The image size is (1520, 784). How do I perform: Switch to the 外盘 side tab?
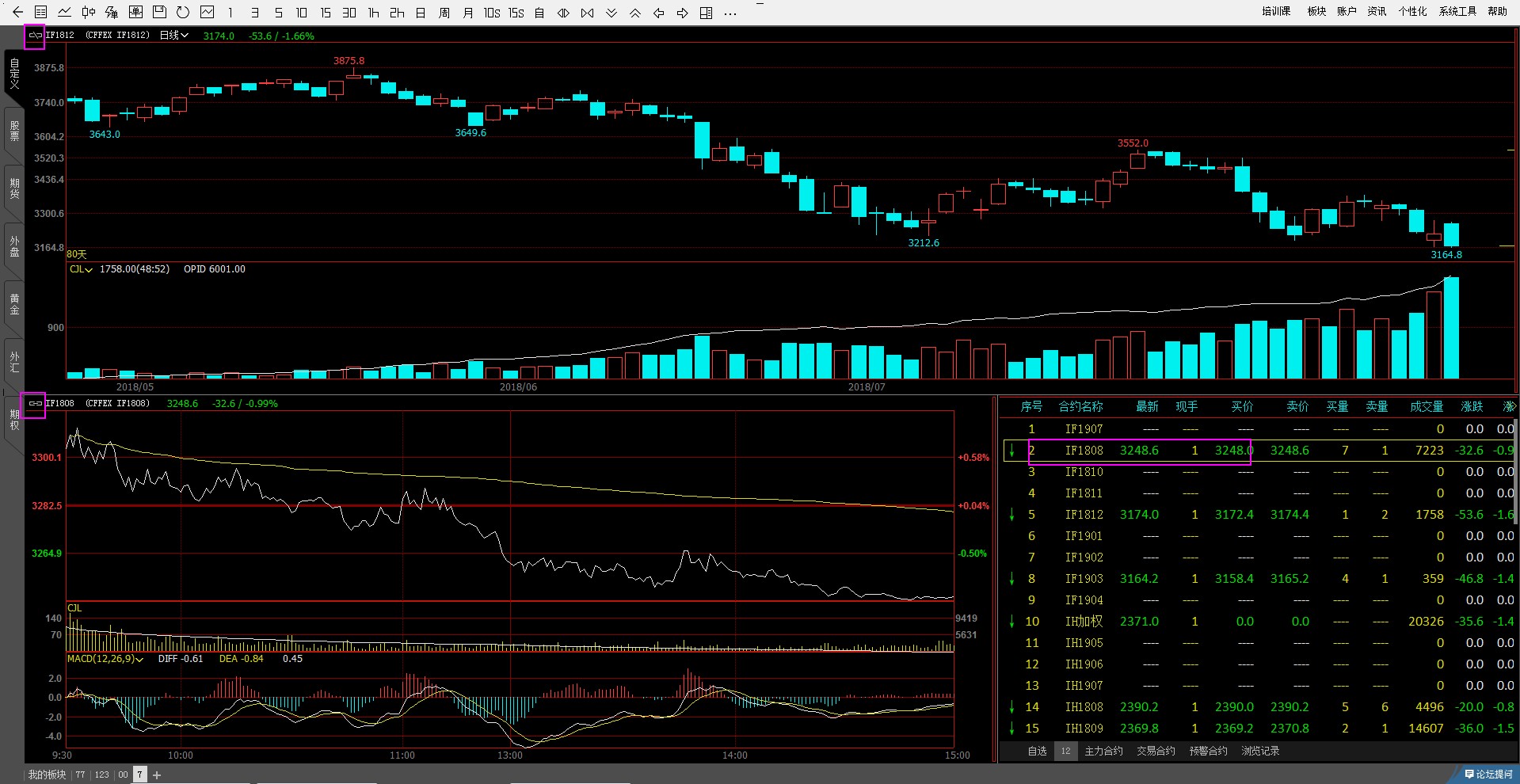point(14,246)
